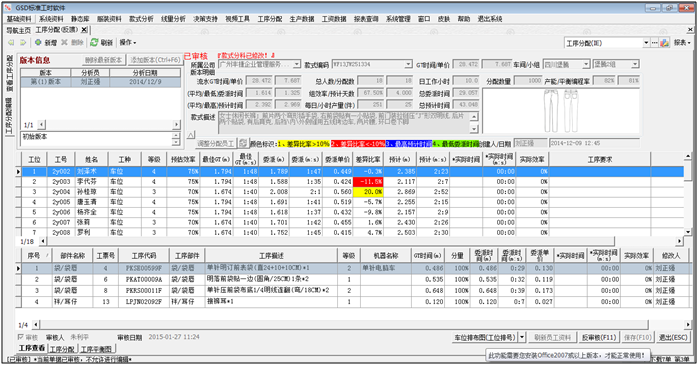699x365 pixels.
Task: Open the 视频工具 menu
Action: tap(238, 19)
